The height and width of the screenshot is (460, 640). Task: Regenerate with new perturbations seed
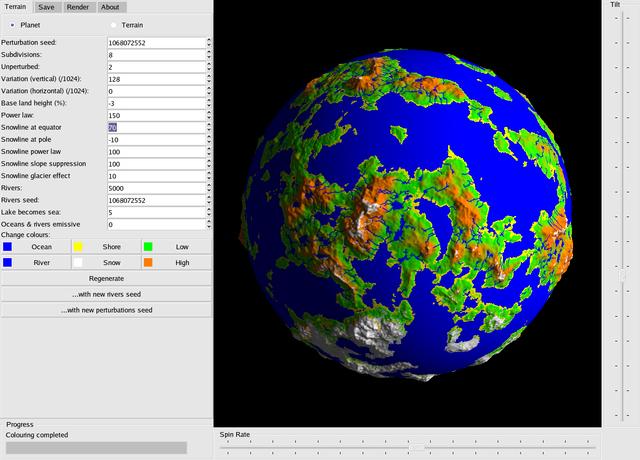[107, 310]
